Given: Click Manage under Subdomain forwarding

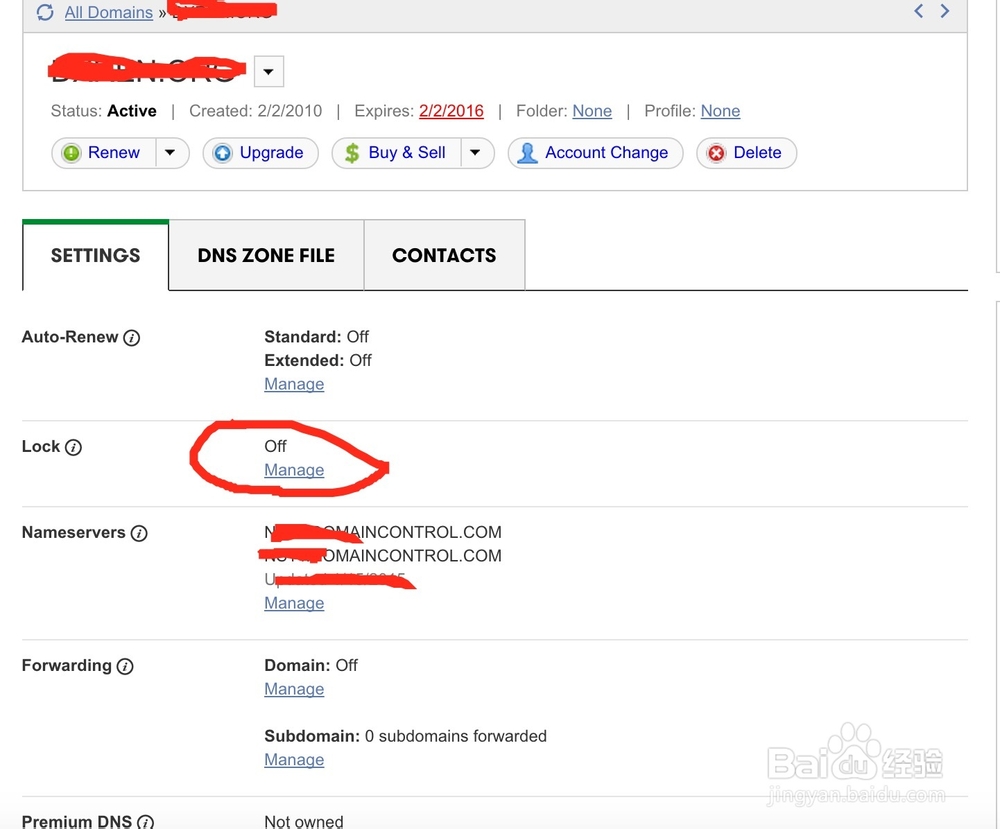Looking at the screenshot, I should (294, 760).
